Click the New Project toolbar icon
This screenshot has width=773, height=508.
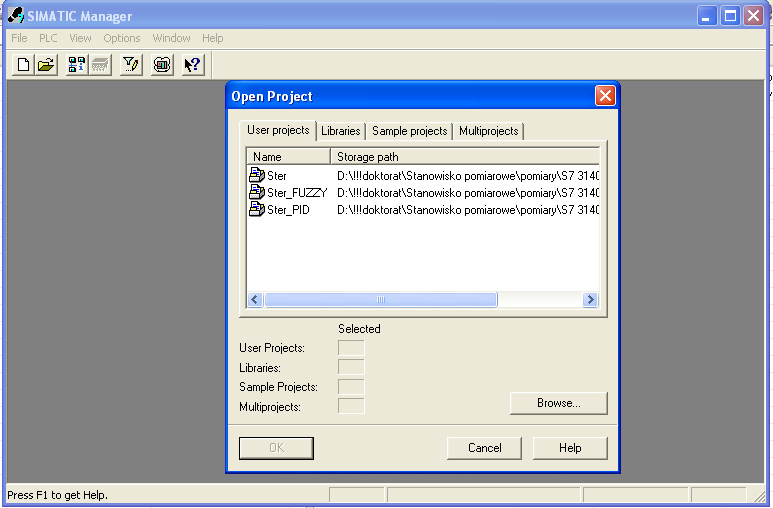[x=23, y=65]
